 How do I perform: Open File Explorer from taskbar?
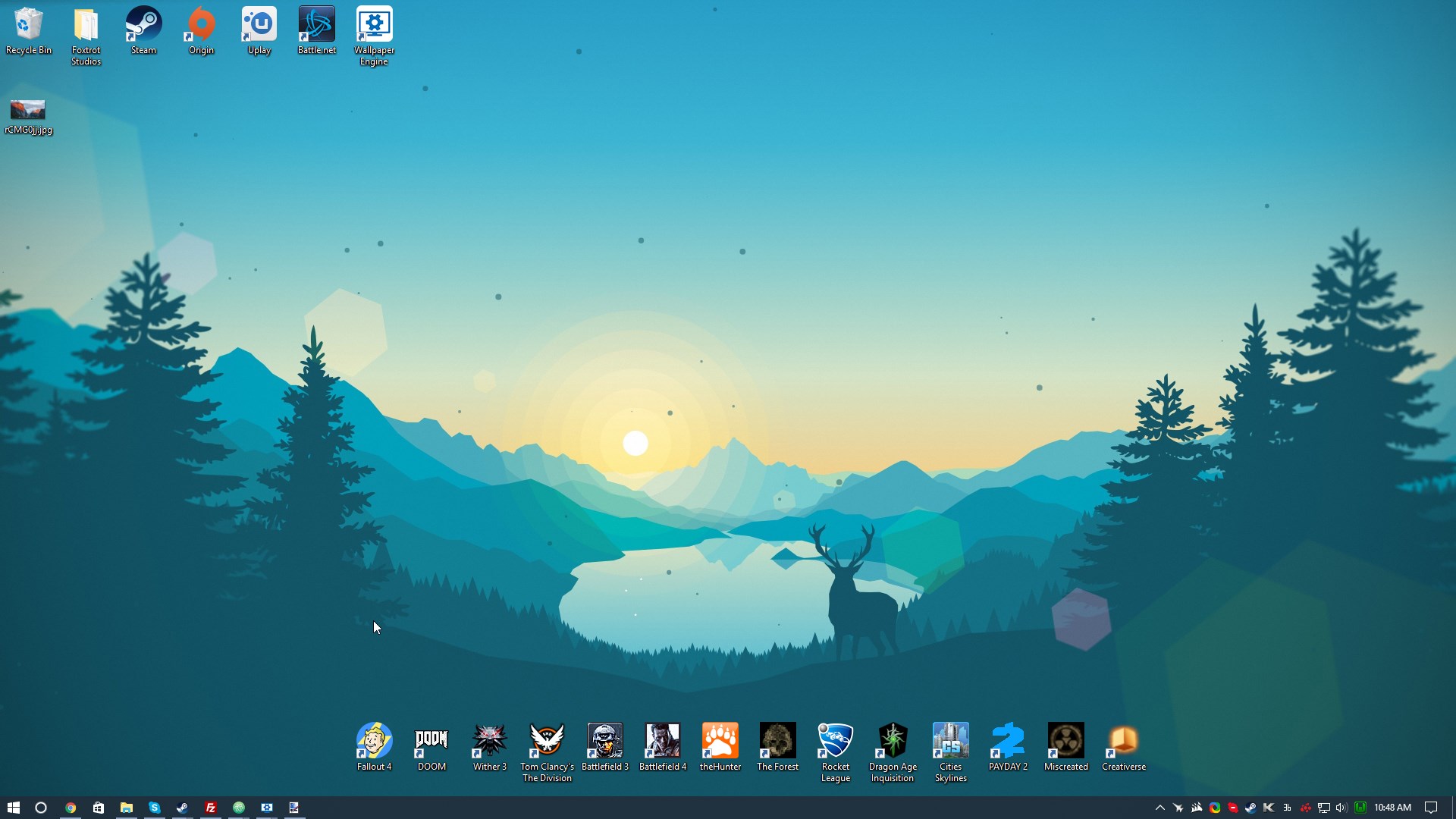click(127, 808)
